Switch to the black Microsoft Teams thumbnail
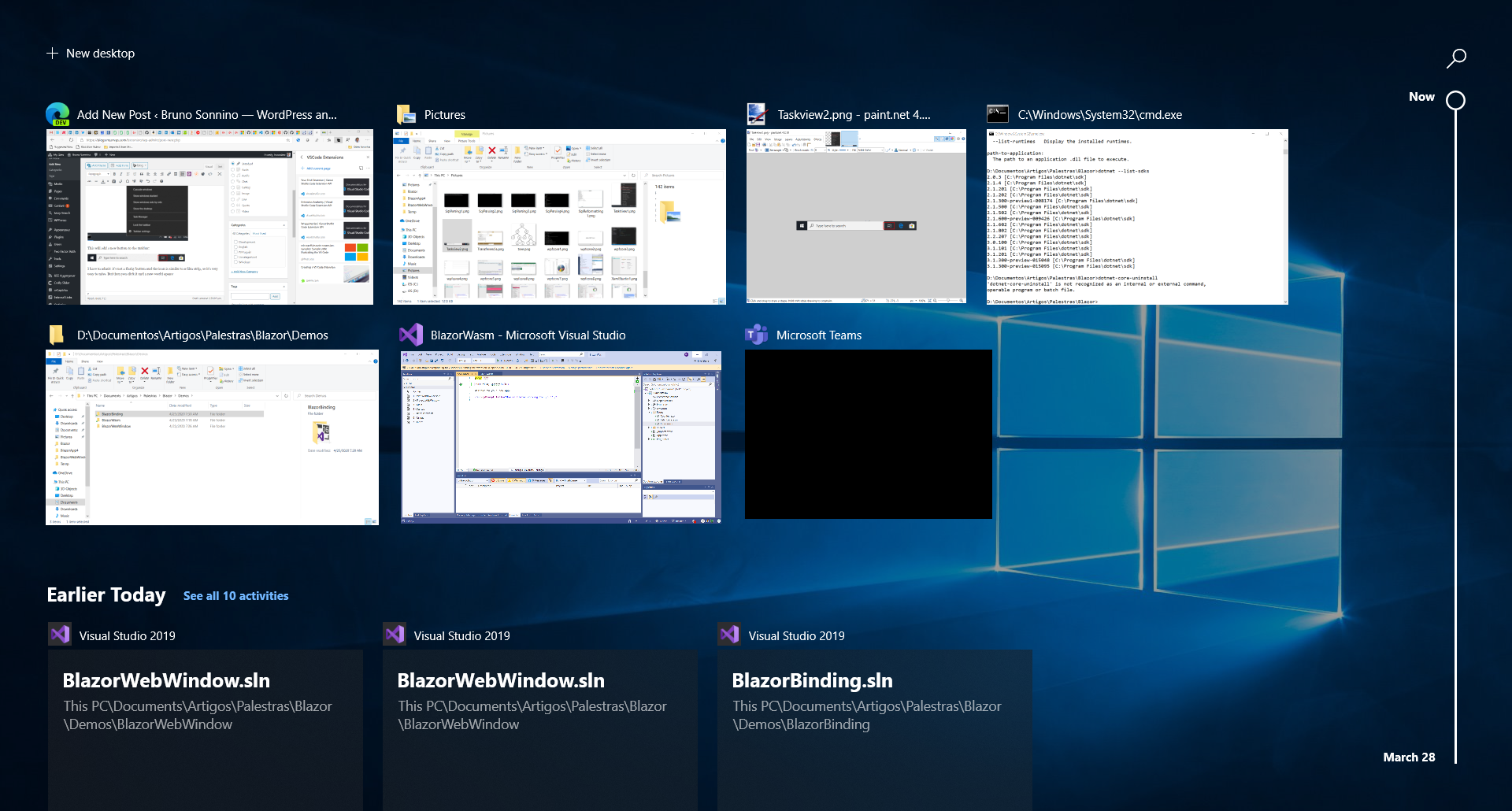1512x811 pixels. 869,434
